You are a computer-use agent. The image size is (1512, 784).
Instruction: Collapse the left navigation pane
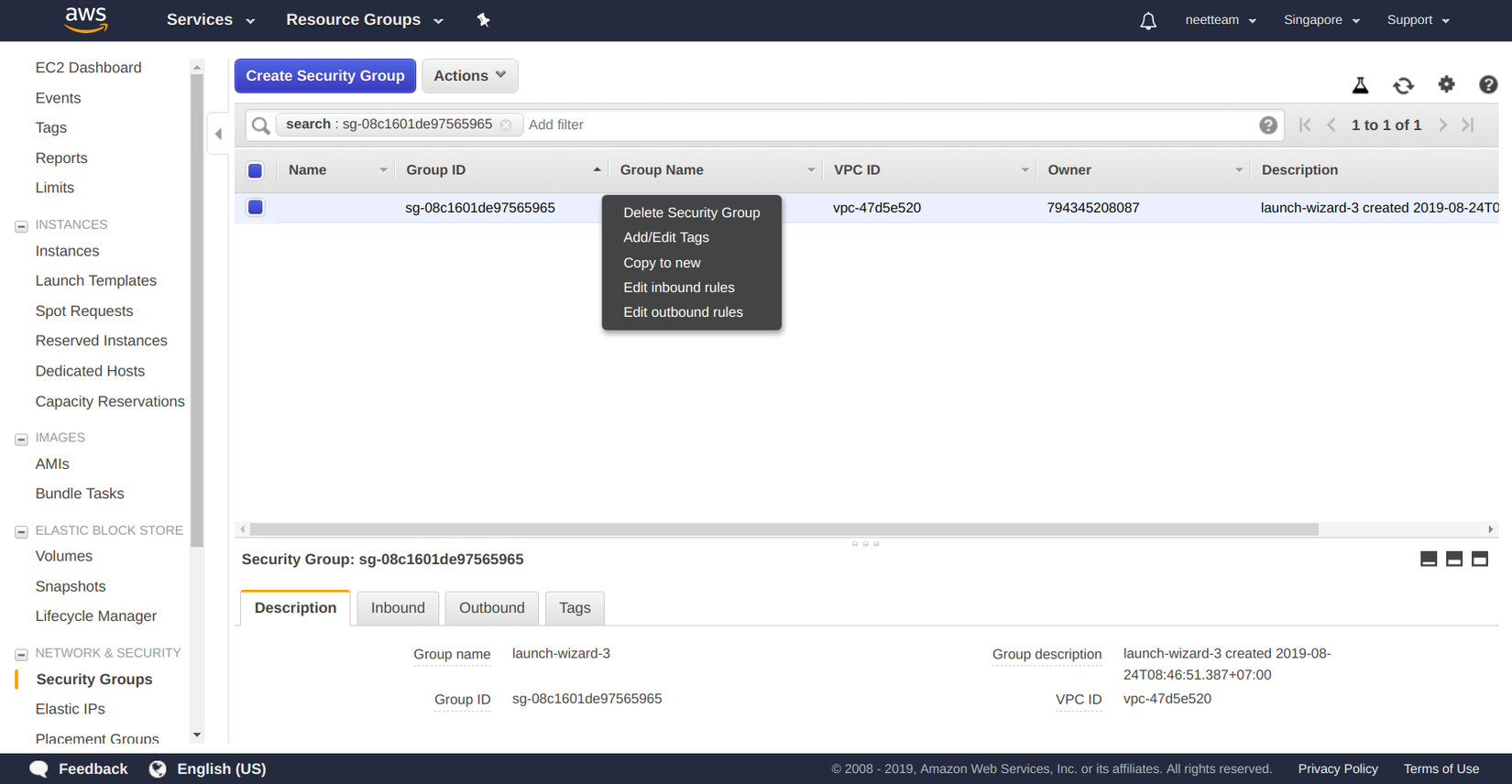click(218, 134)
